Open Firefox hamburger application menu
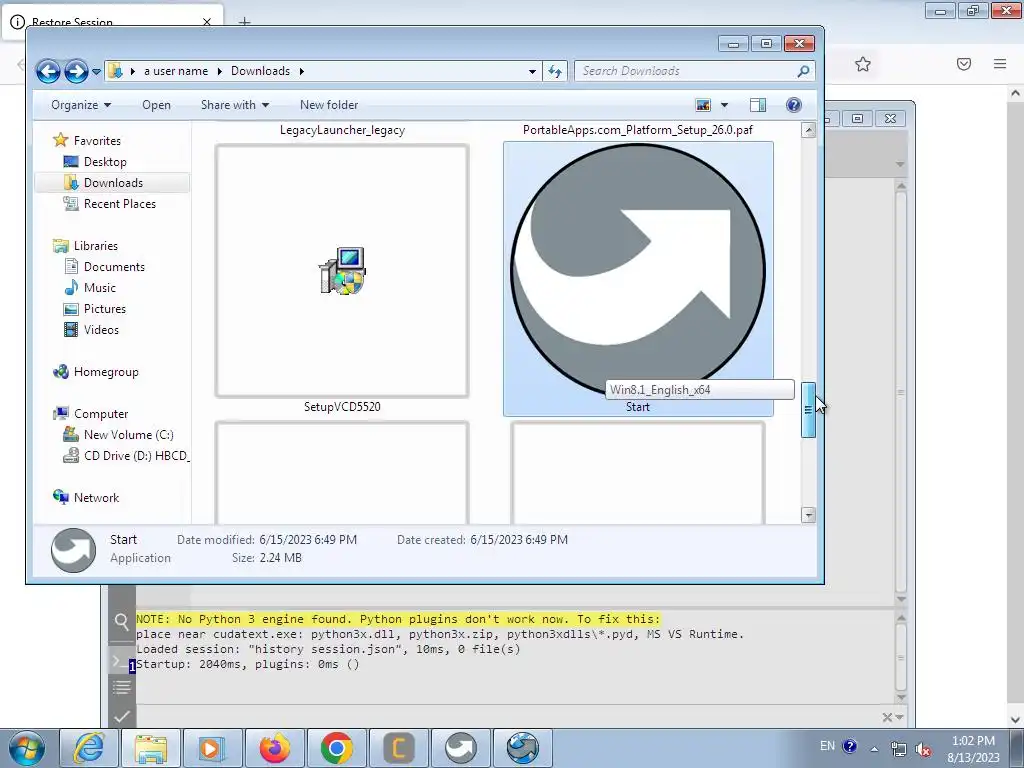The width and height of the screenshot is (1024, 768). (x=1000, y=64)
